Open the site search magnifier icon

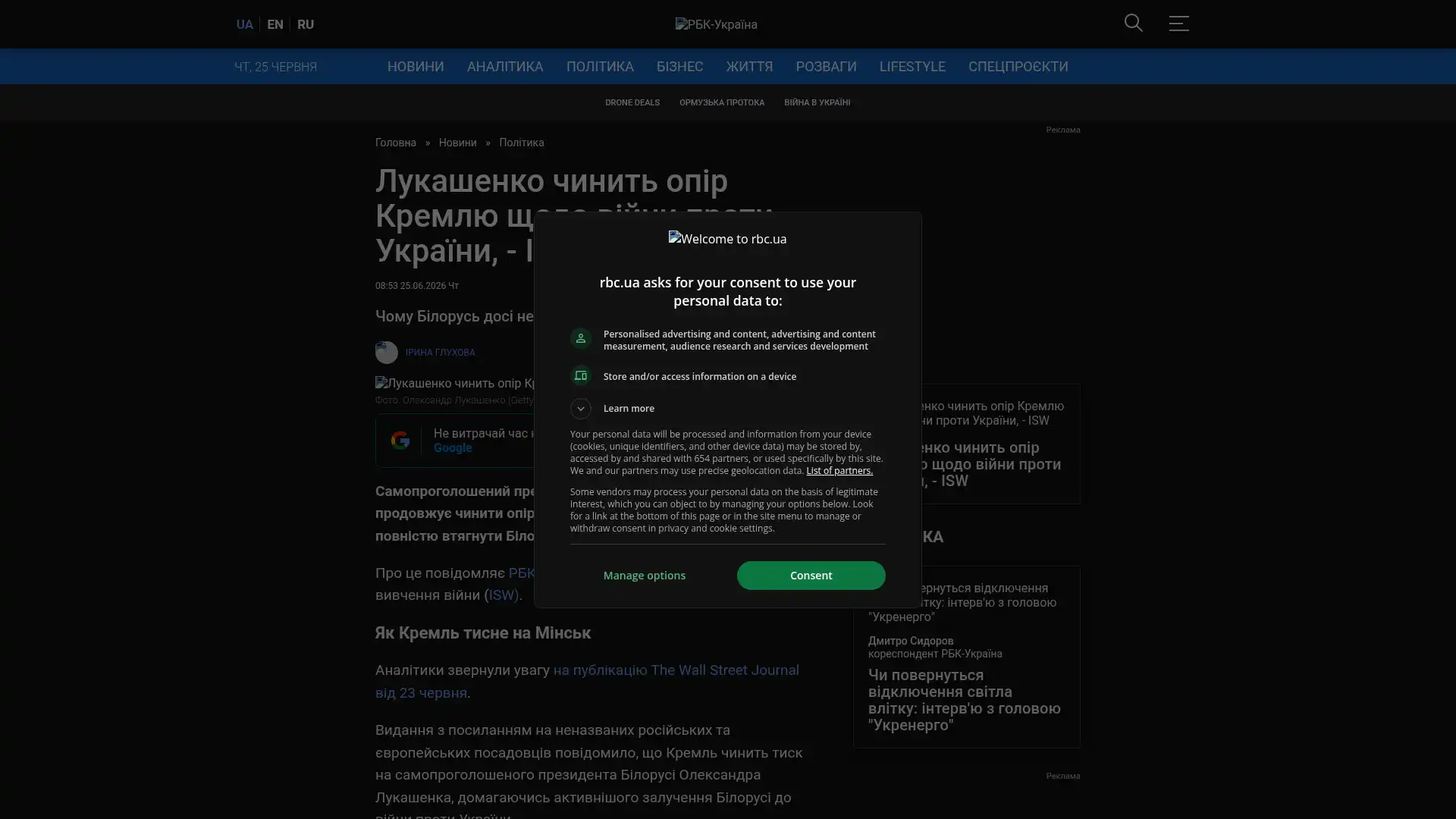1133,24
